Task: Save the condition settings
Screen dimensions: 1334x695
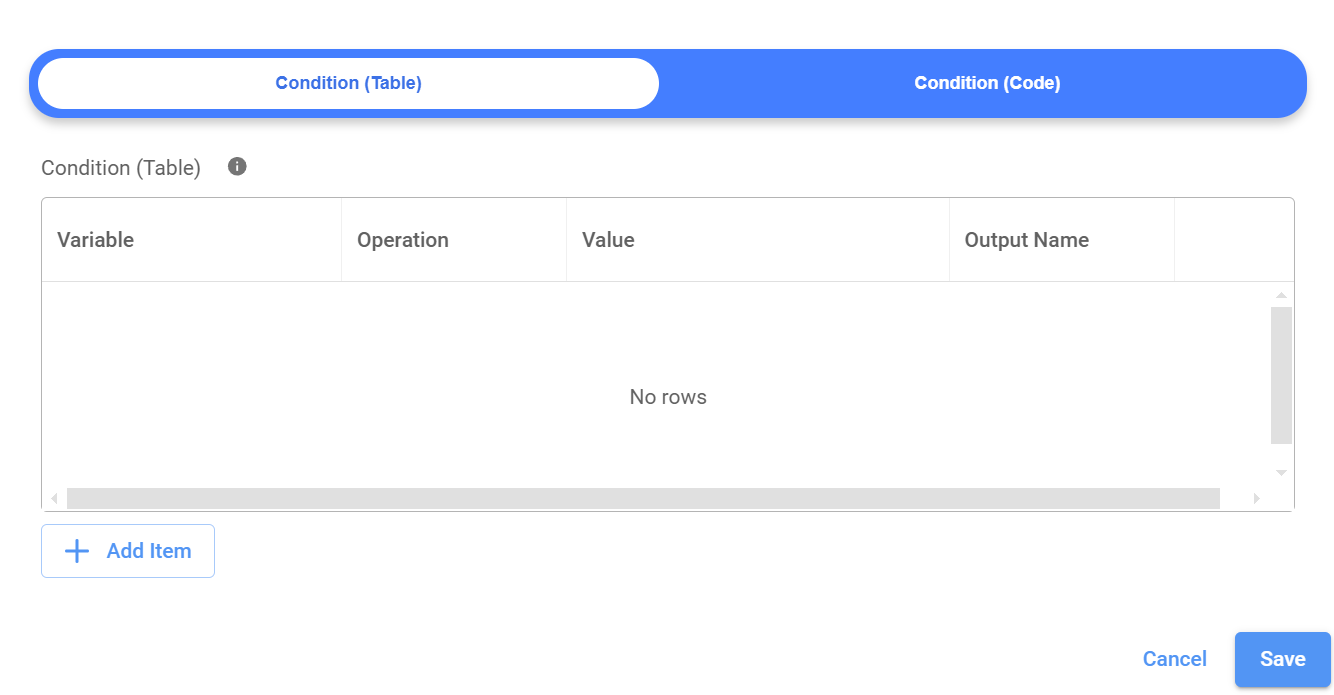Action: coord(1282,659)
